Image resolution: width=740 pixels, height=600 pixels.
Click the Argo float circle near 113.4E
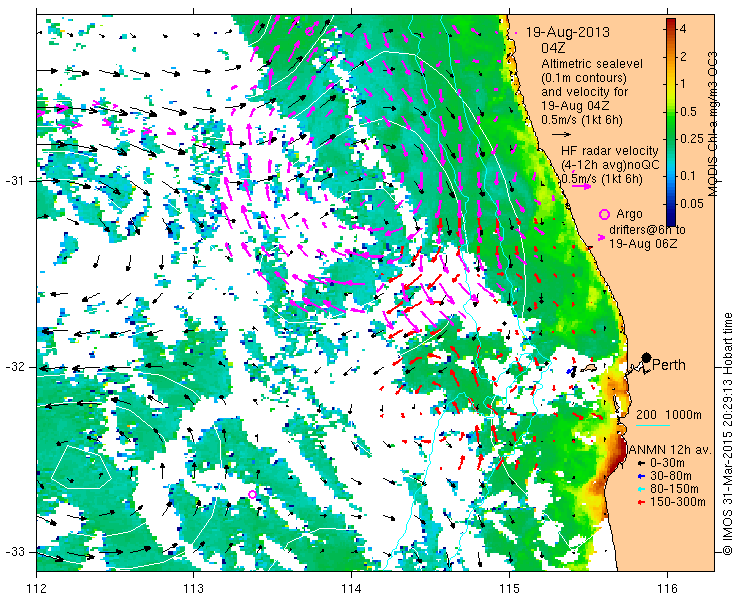click(x=252, y=494)
